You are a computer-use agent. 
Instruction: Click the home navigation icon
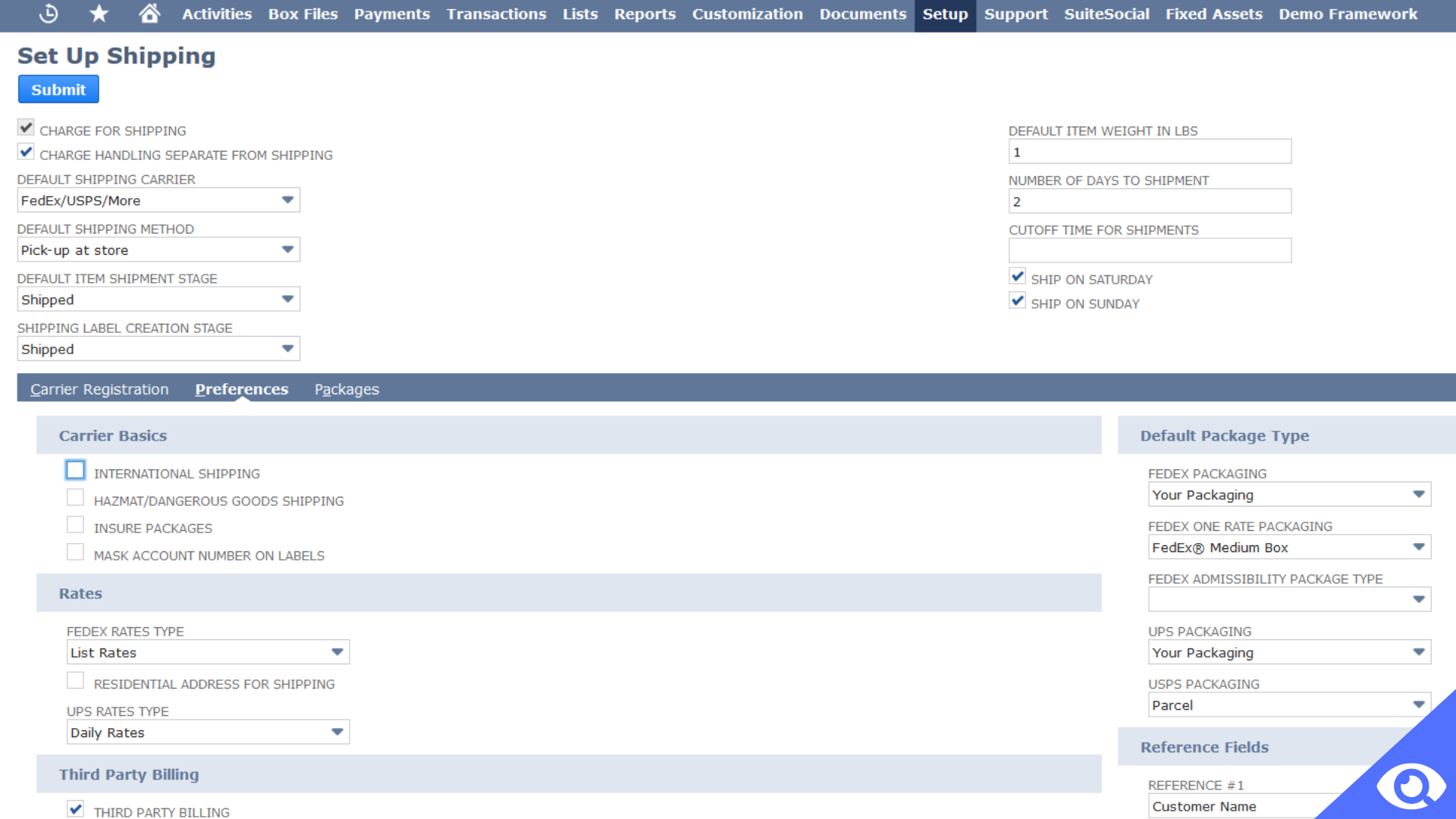(x=149, y=14)
